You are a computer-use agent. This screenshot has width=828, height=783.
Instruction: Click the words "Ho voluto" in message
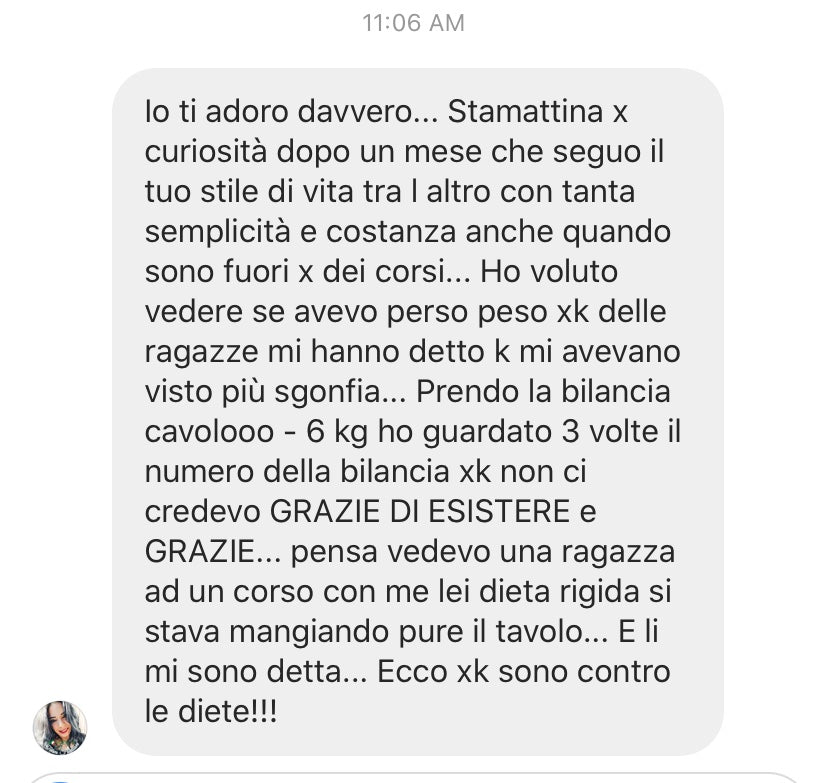coord(549,272)
